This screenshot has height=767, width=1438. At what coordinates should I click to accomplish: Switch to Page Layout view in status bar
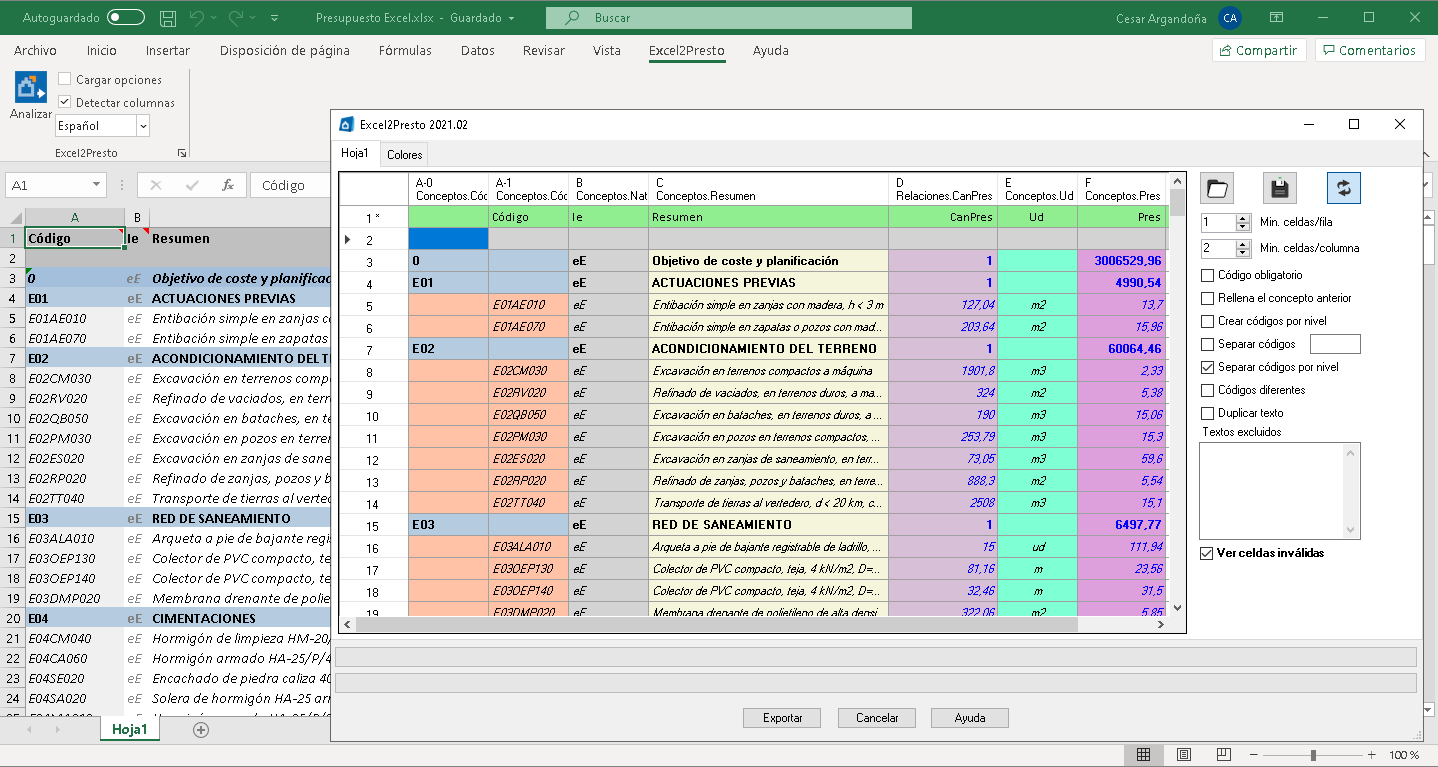tap(1183, 755)
